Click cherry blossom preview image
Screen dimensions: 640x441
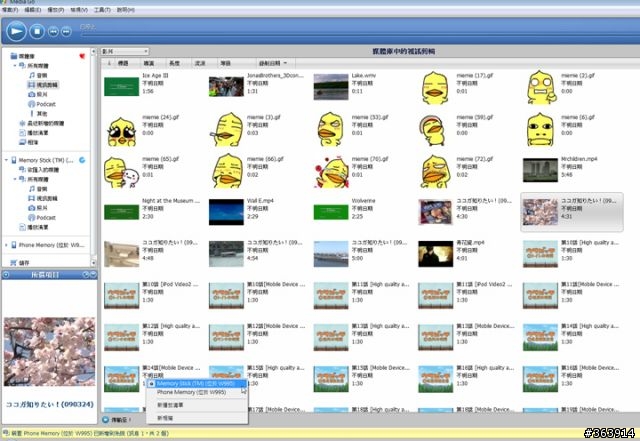tap(49, 352)
